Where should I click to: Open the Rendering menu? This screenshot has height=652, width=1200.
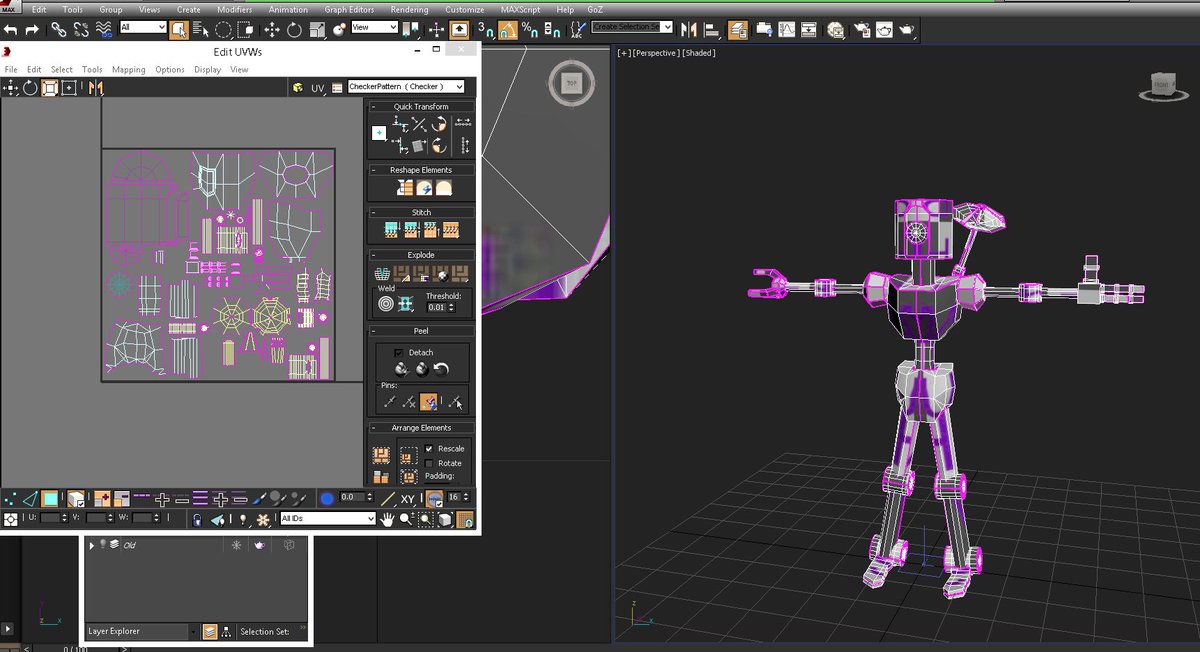coord(409,9)
